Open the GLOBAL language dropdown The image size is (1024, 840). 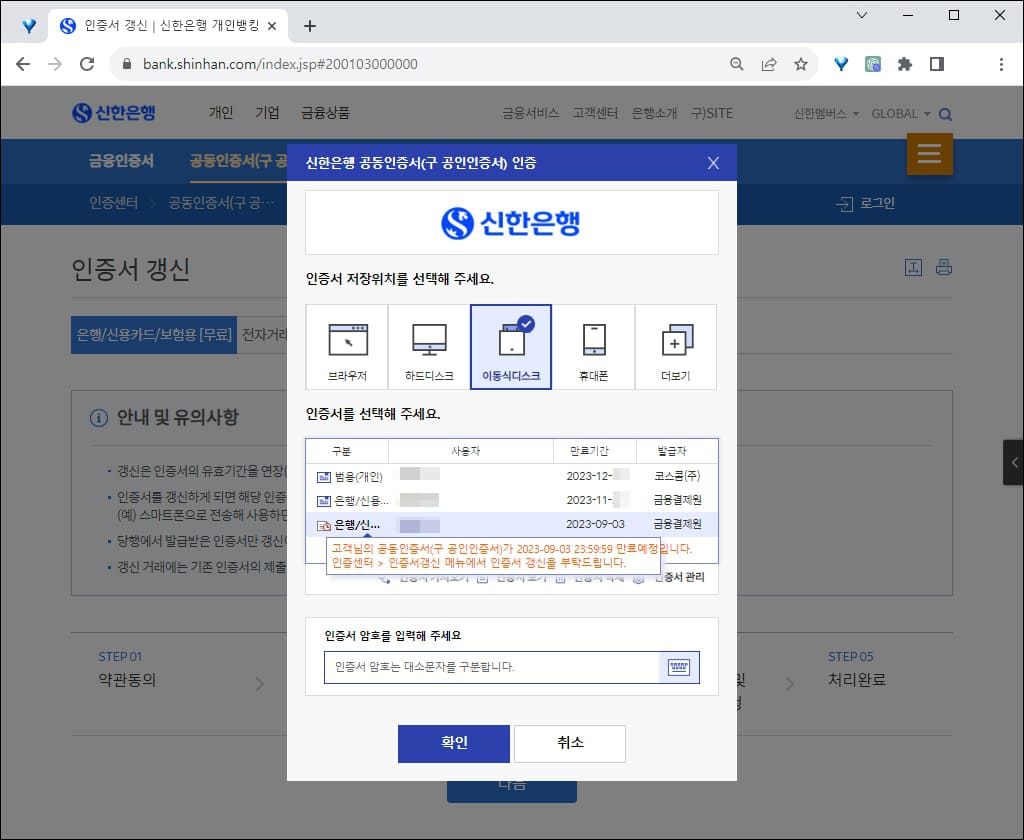pyautogui.click(x=897, y=114)
